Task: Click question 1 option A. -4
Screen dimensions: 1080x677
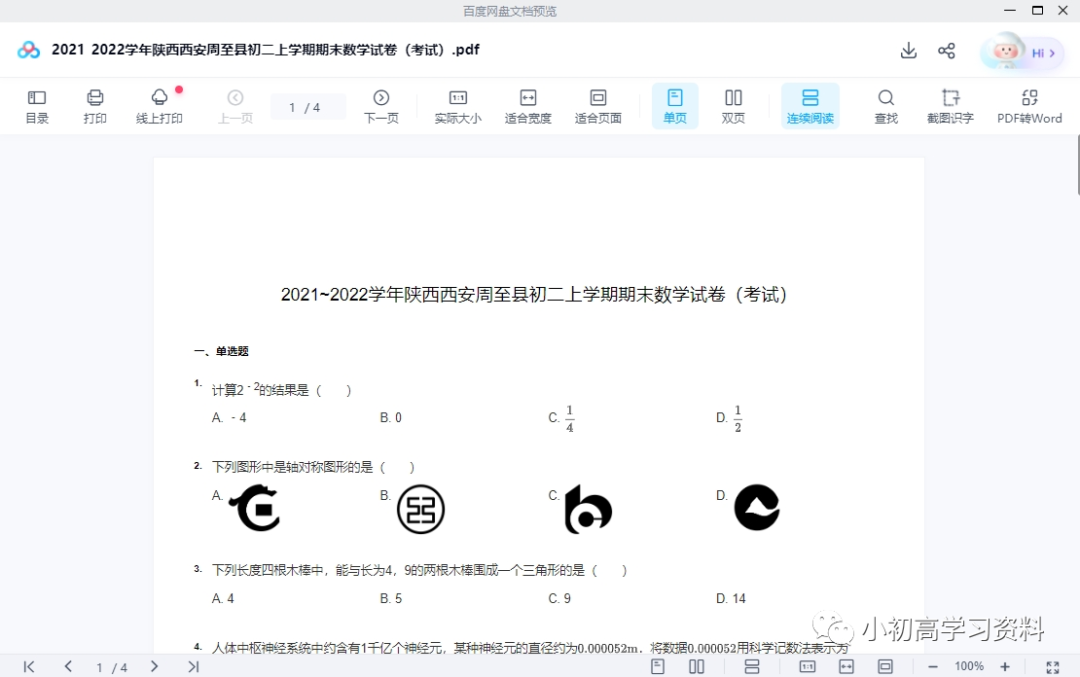Action: (x=229, y=417)
